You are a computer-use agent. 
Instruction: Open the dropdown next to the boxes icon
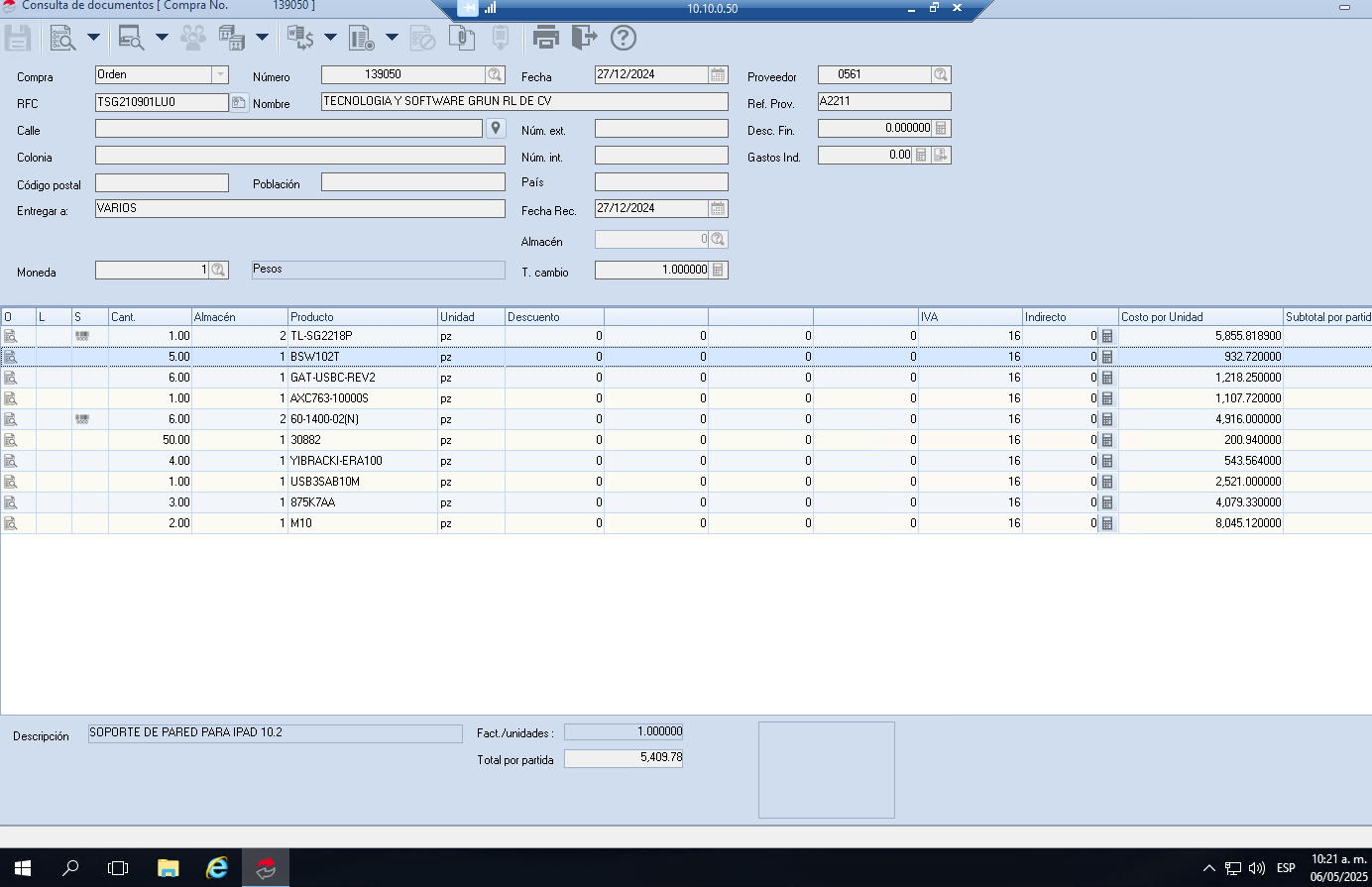pyautogui.click(x=262, y=38)
